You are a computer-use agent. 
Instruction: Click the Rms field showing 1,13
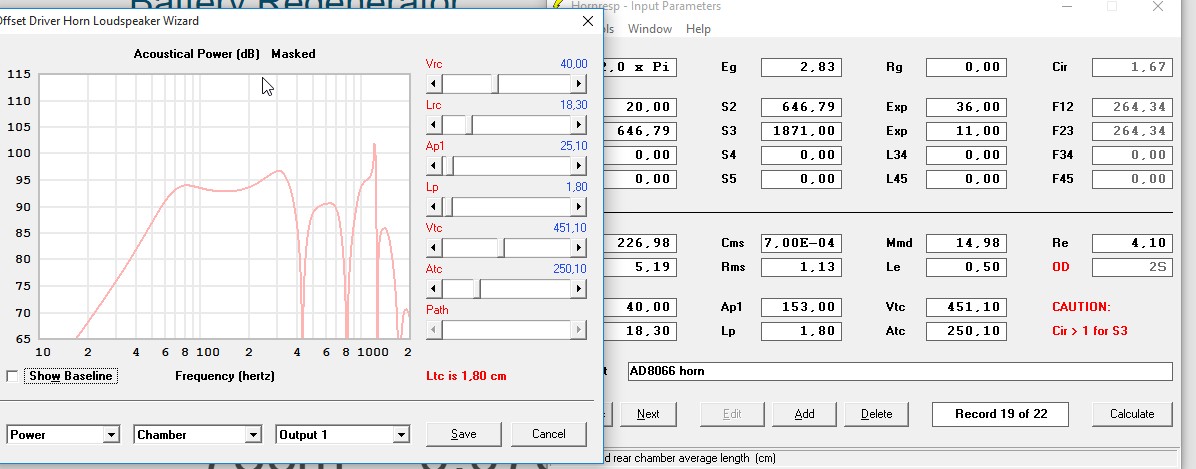(x=801, y=267)
